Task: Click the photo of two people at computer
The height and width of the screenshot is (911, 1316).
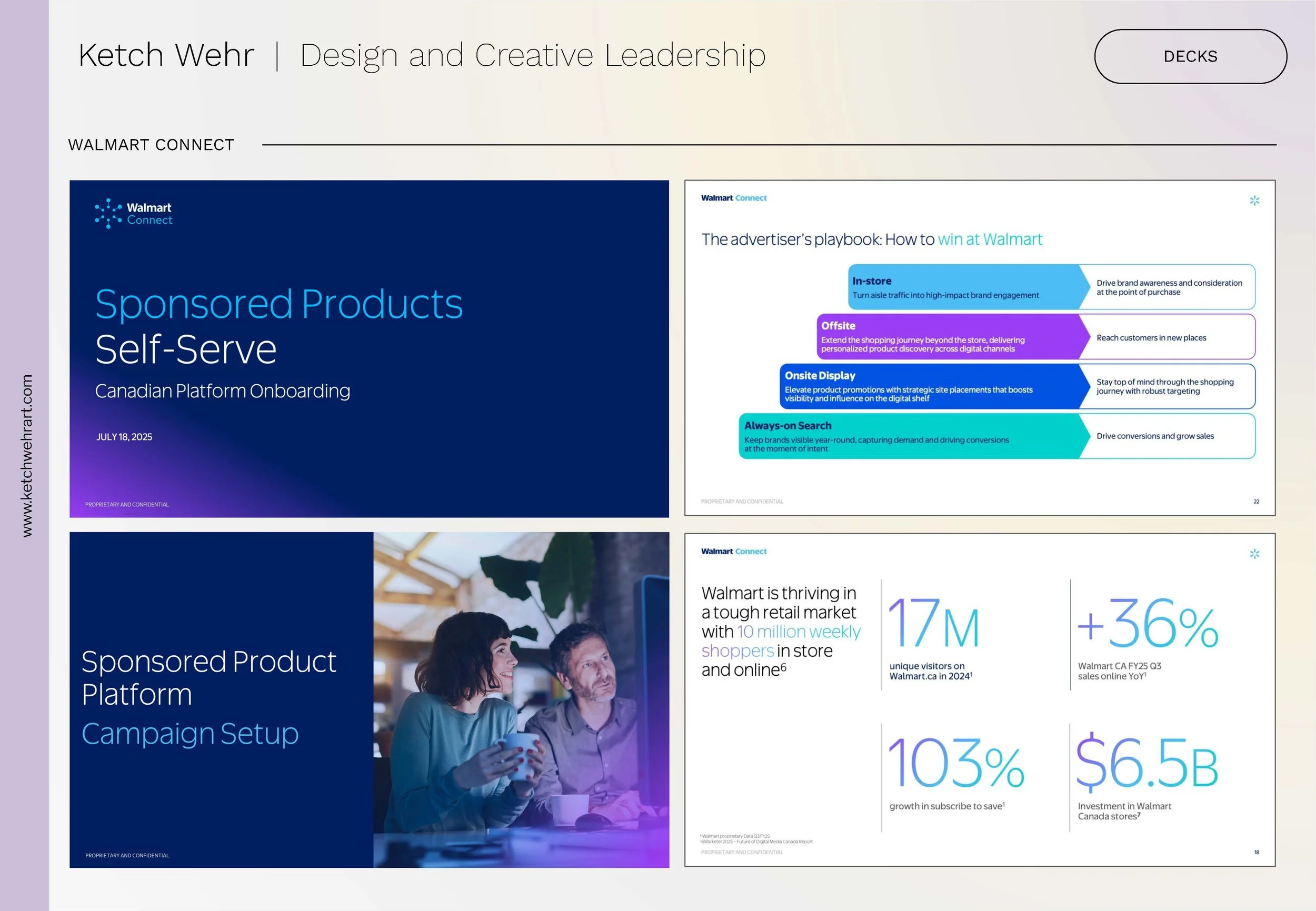Action: point(521,700)
